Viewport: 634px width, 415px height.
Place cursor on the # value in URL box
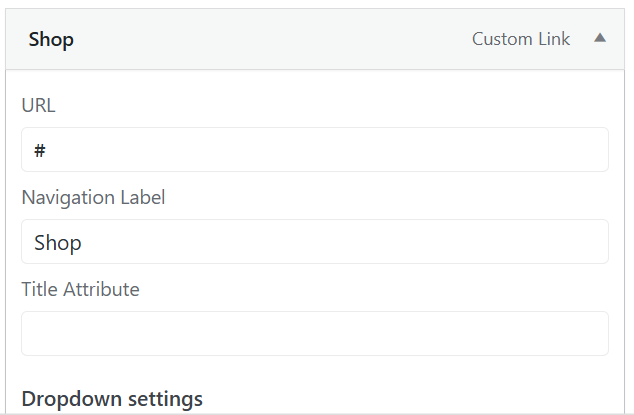[40, 150]
